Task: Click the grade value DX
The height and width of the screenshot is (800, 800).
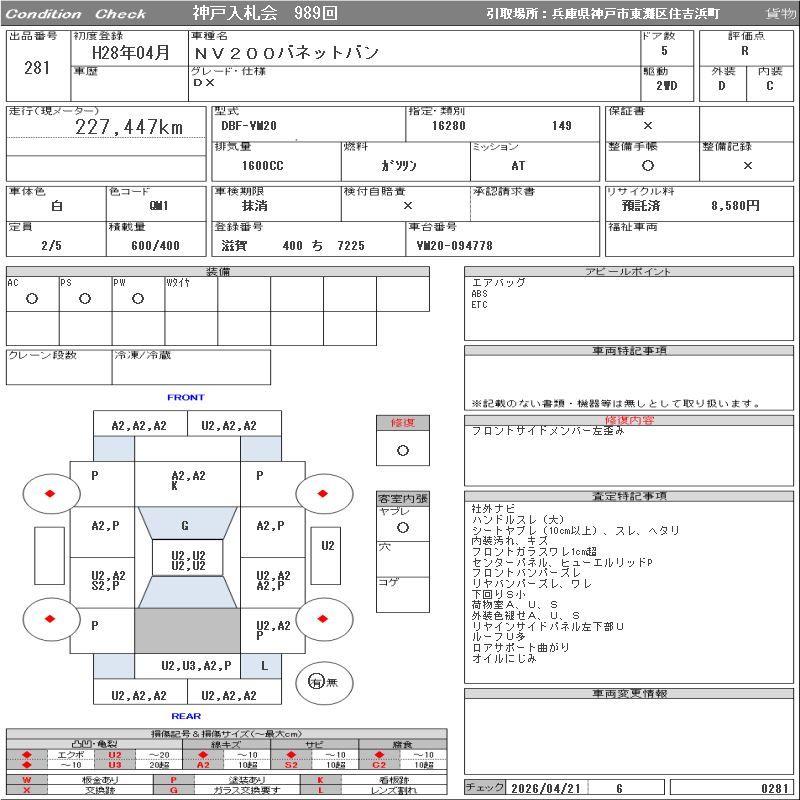Action: point(204,83)
